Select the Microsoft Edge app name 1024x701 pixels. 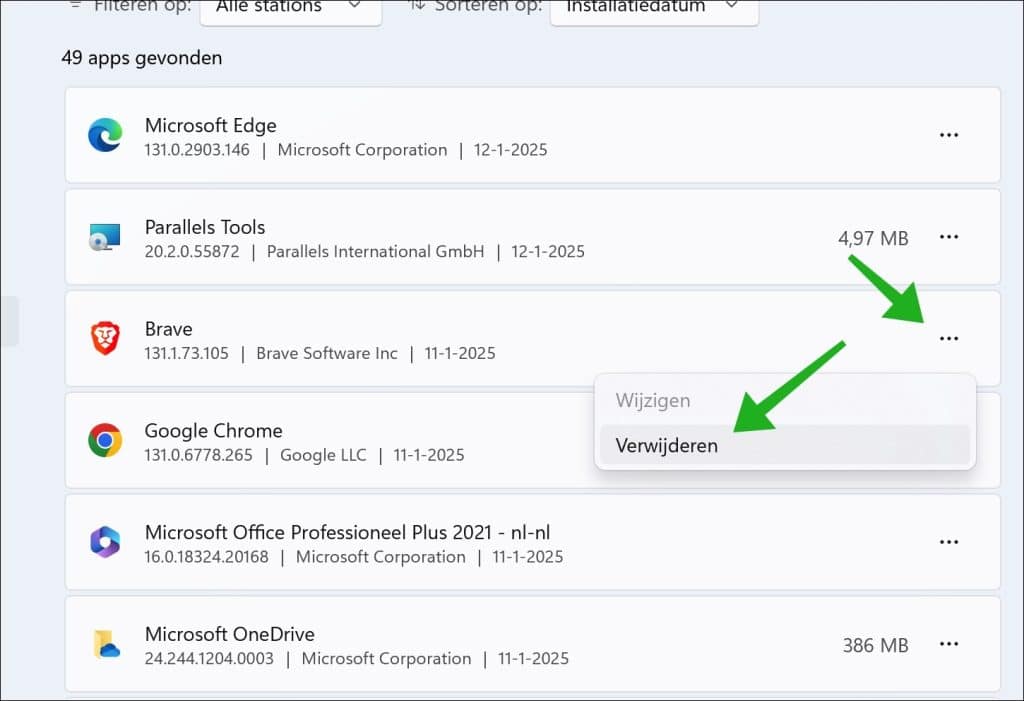tap(210, 125)
